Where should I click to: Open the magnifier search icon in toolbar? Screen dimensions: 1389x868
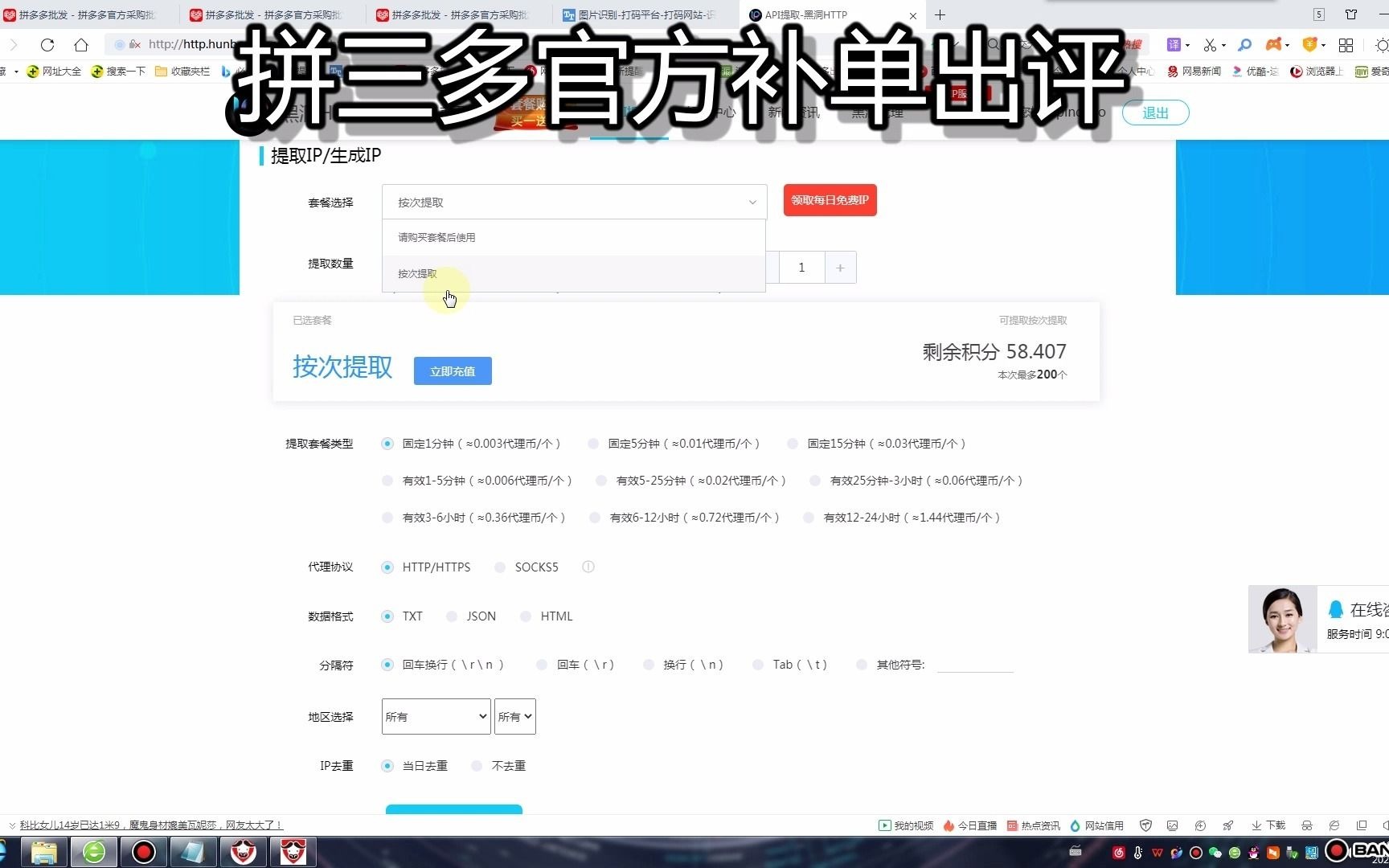(x=1244, y=45)
